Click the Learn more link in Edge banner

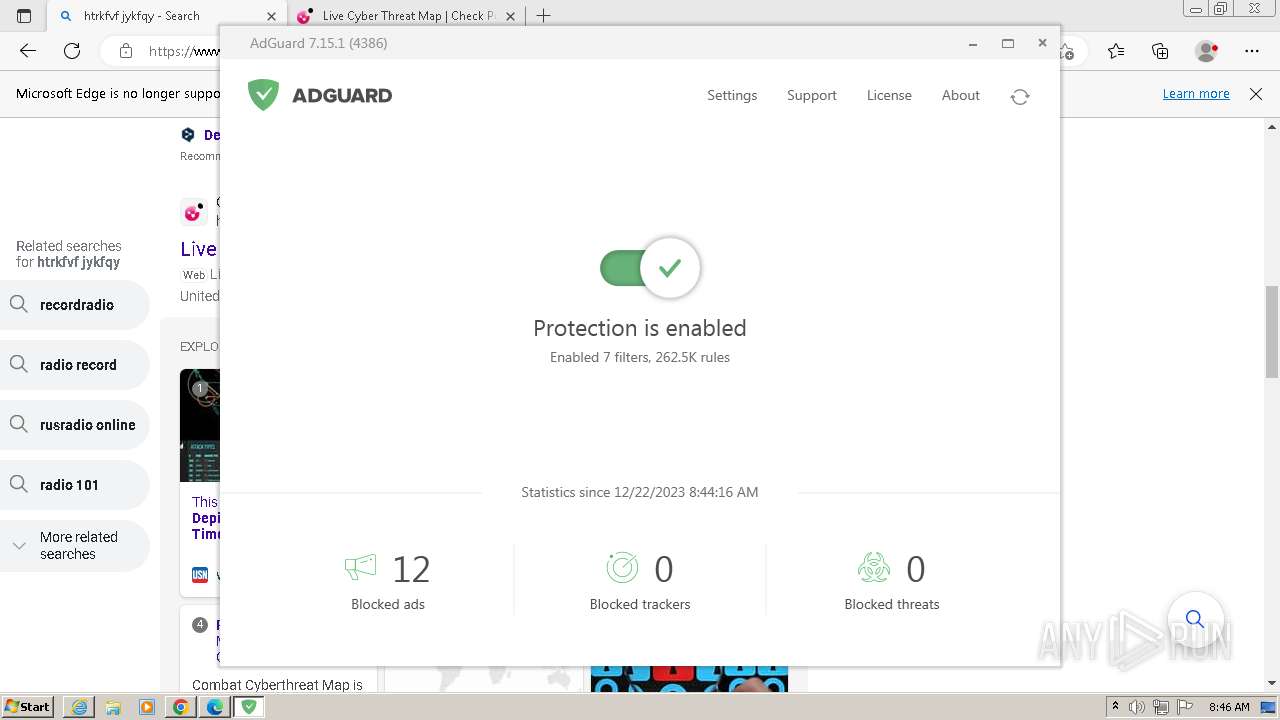1196,93
